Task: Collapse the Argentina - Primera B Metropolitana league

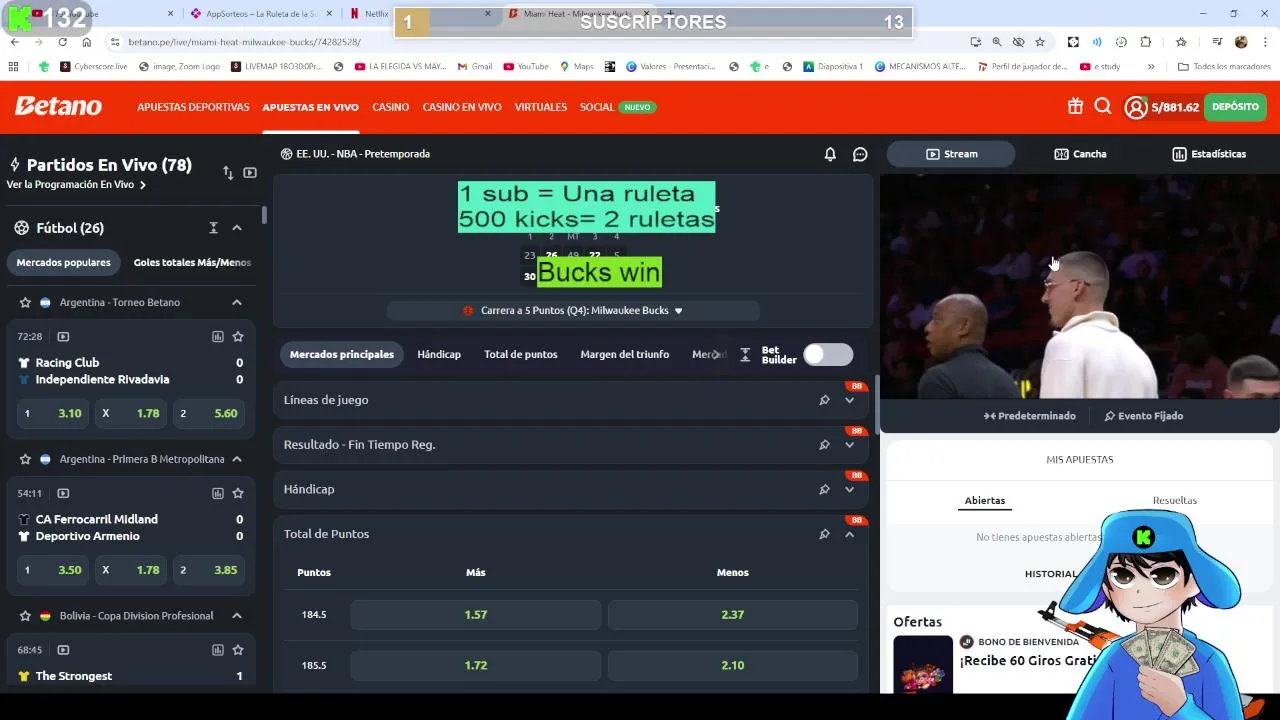Action: pyautogui.click(x=237, y=459)
